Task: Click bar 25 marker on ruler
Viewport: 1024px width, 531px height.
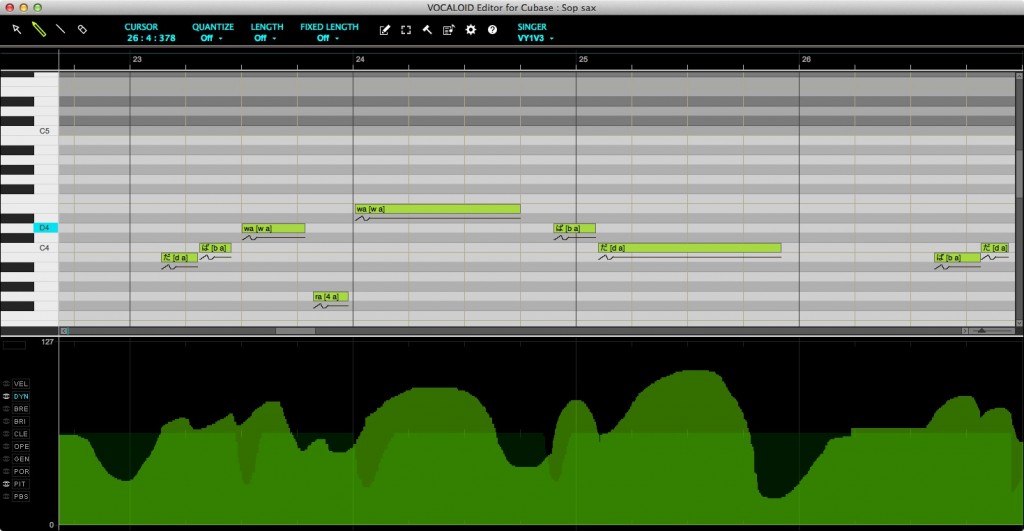Action: coord(583,59)
